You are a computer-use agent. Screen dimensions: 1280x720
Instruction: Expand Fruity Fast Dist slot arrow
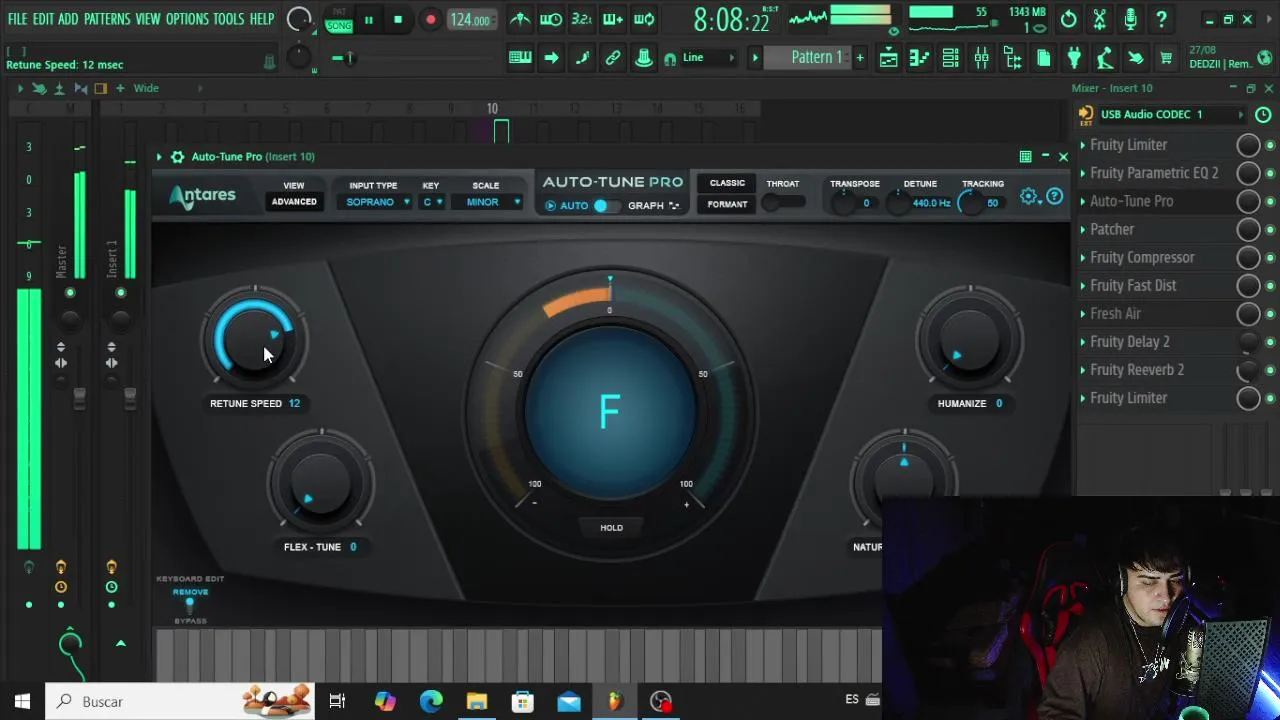1083,286
